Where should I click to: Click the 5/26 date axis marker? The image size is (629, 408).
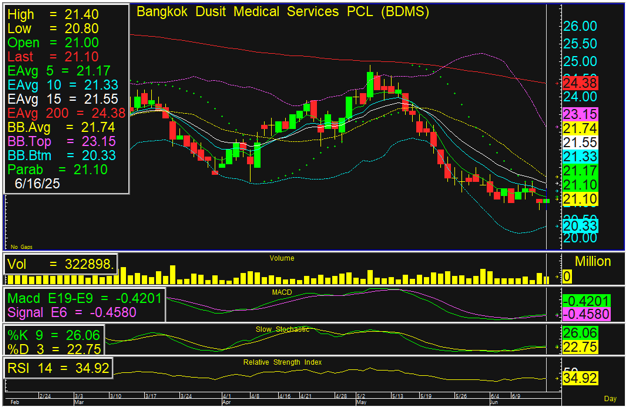click(x=461, y=396)
